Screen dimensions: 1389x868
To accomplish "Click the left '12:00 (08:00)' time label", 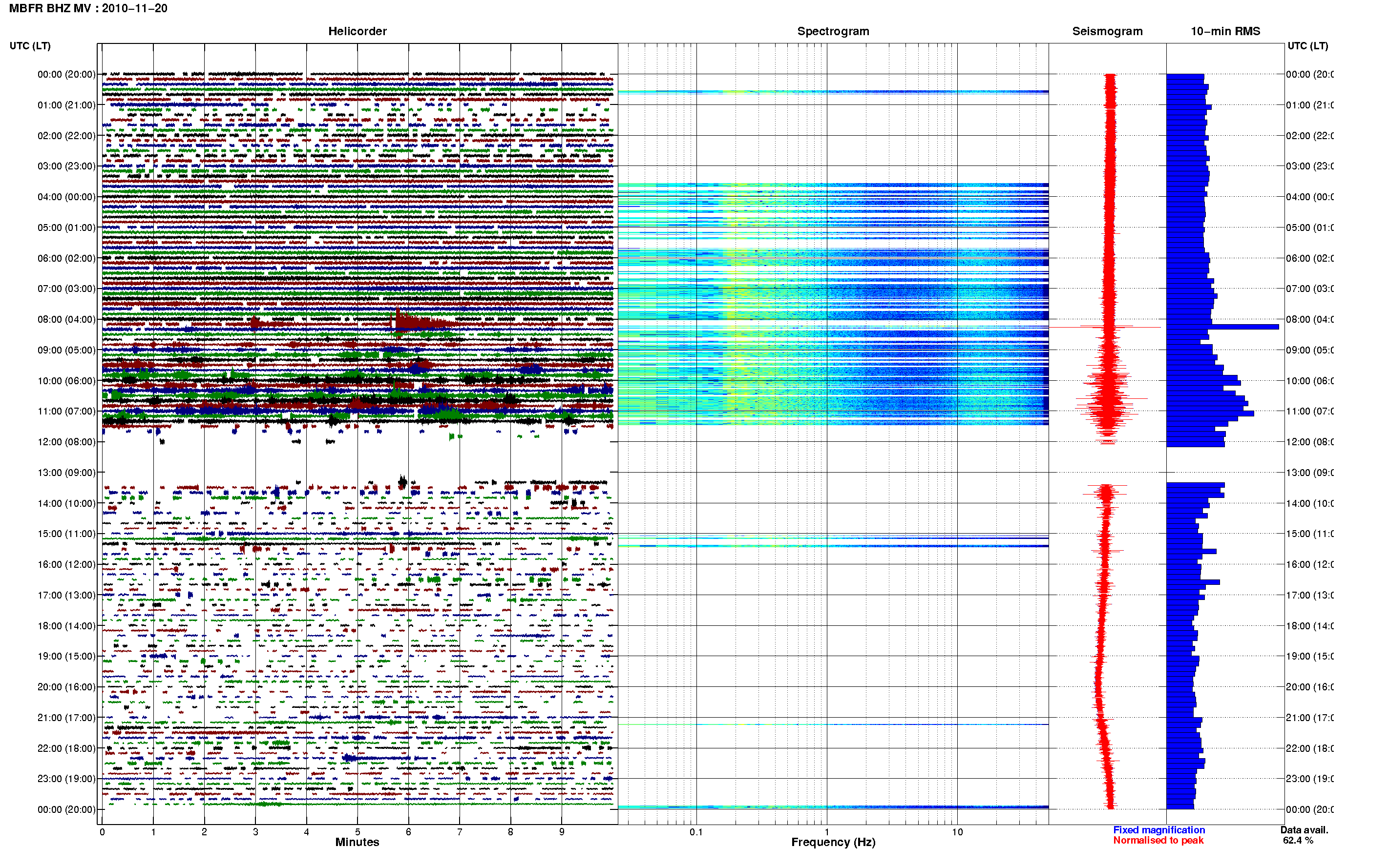I will (66, 442).
